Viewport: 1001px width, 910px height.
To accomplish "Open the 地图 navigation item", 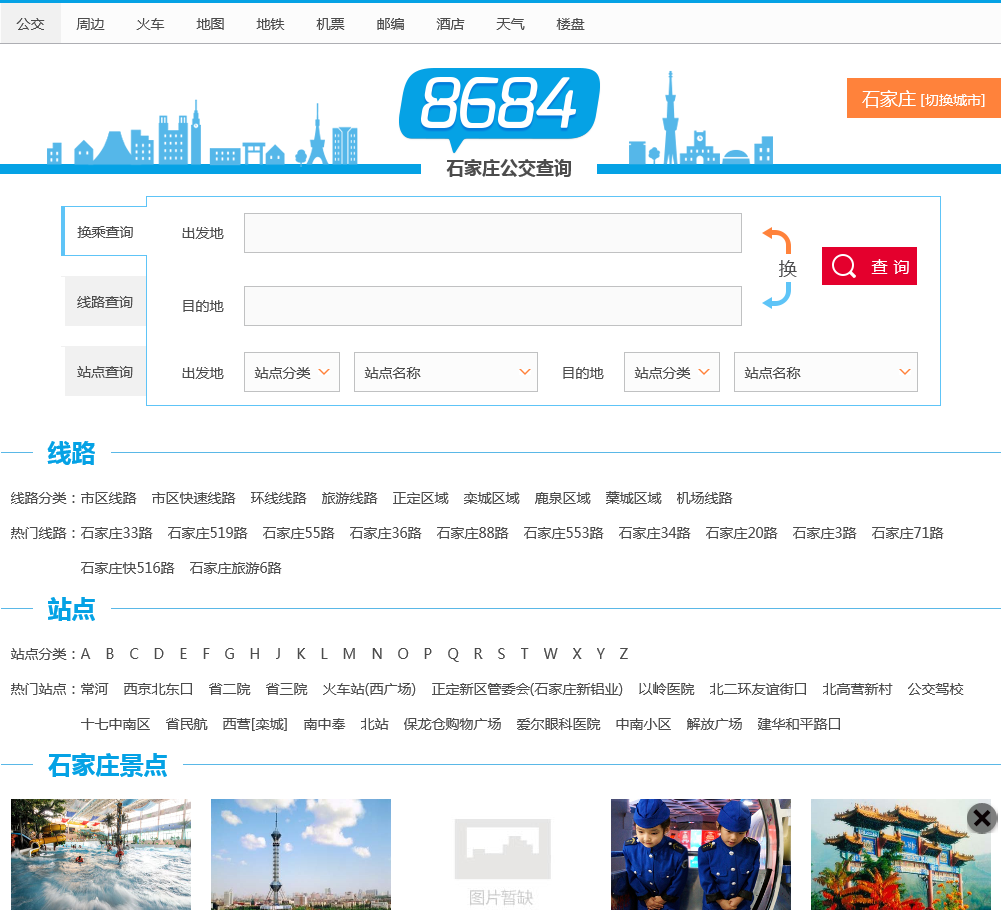I will [210, 24].
